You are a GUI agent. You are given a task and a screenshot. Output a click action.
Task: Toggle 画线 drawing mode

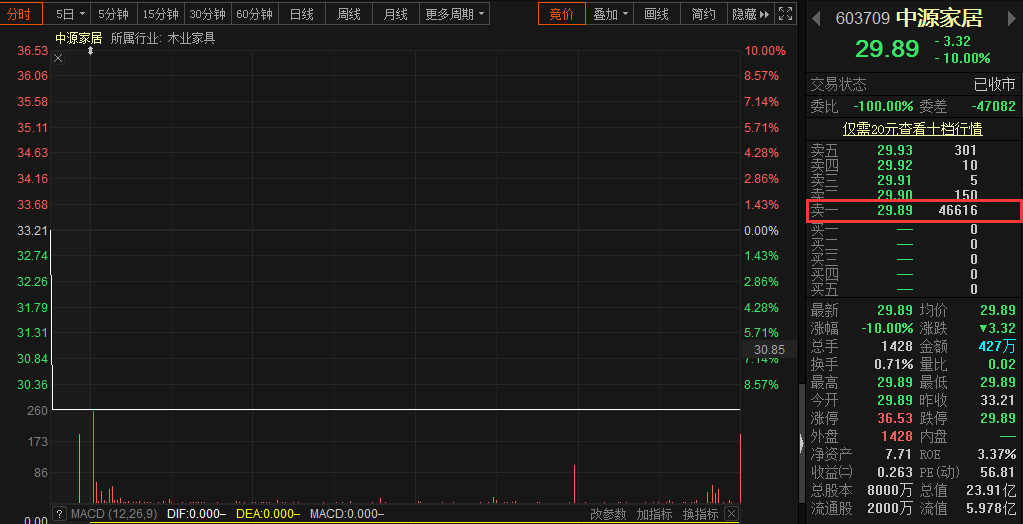(656, 14)
